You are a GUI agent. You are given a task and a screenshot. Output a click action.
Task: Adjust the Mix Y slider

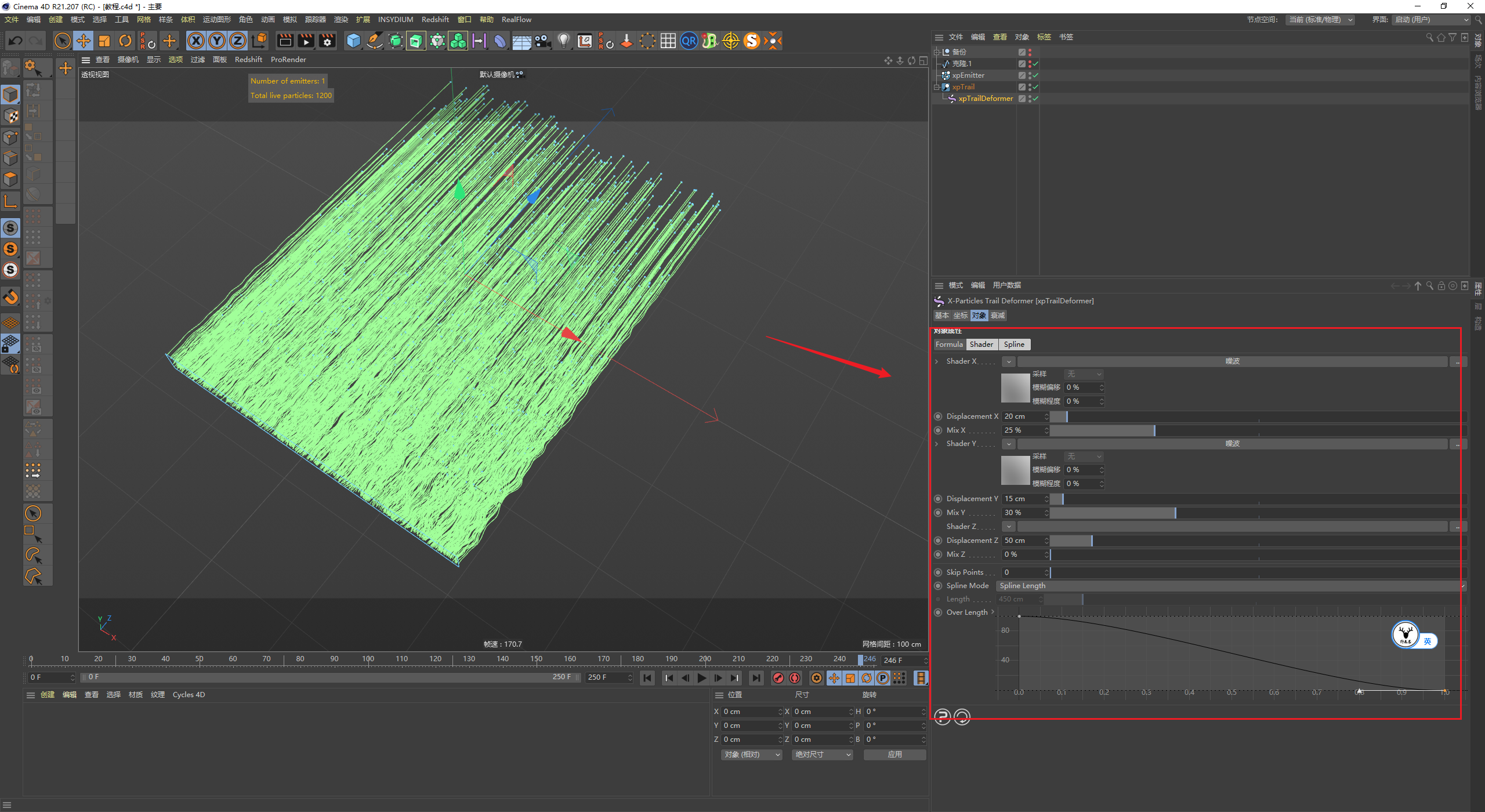(x=1175, y=513)
